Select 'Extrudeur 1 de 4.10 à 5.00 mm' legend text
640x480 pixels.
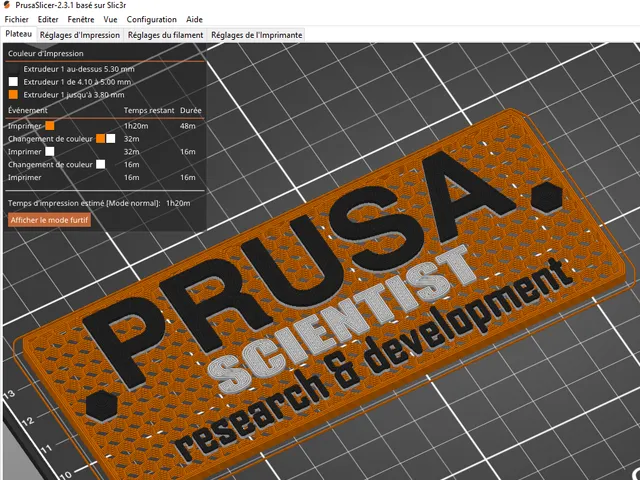point(77,82)
